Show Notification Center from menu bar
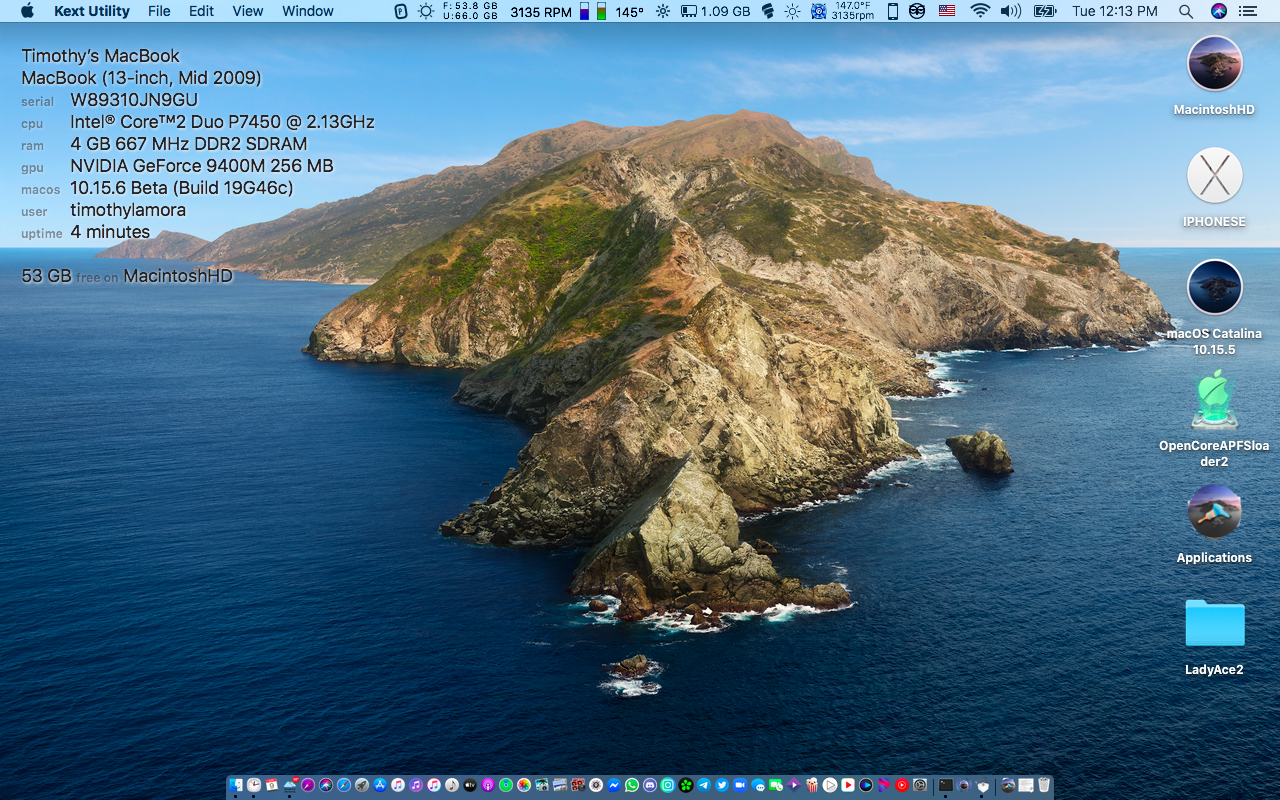Viewport: 1280px width, 800px height. (1247, 11)
